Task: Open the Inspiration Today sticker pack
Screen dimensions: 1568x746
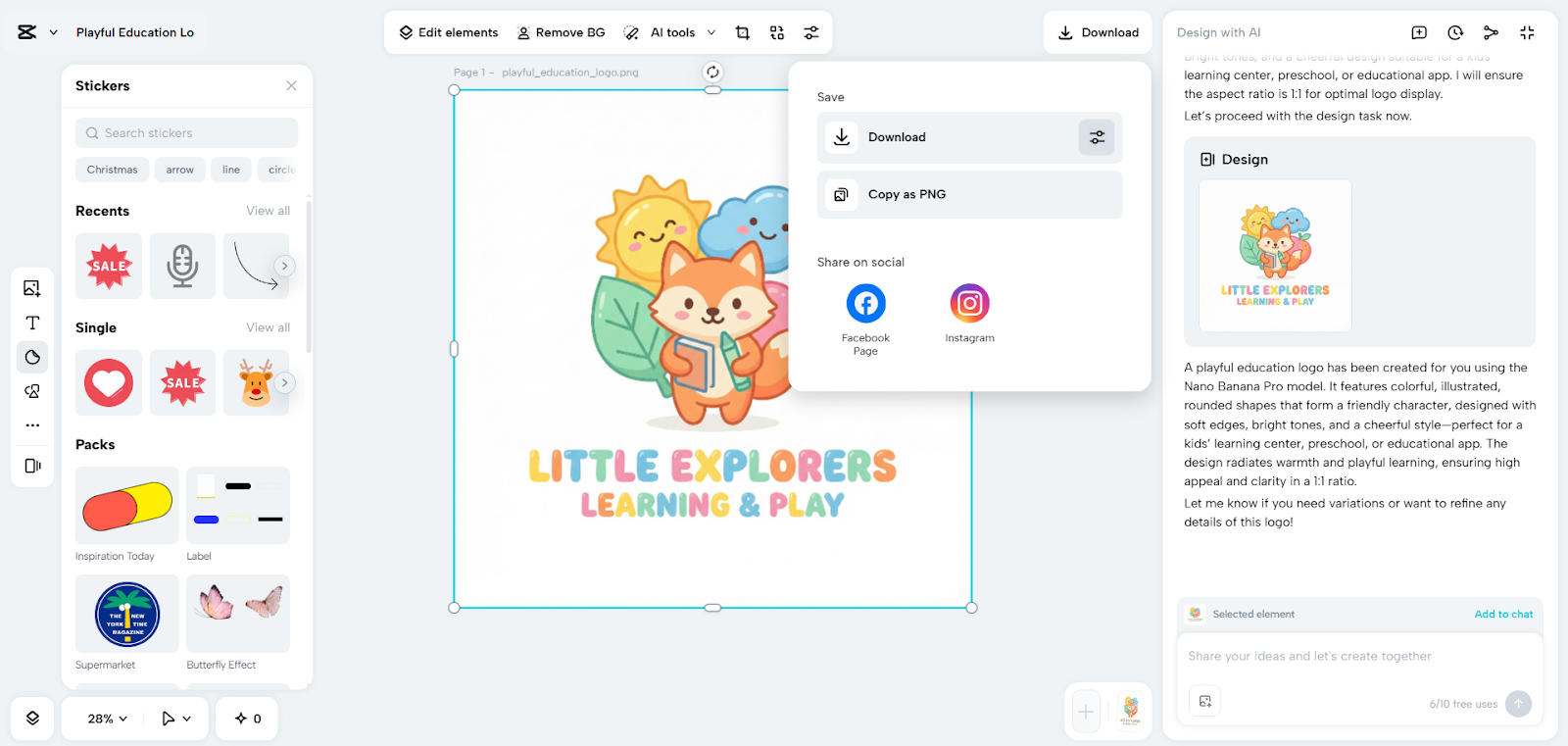Action: 127,506
